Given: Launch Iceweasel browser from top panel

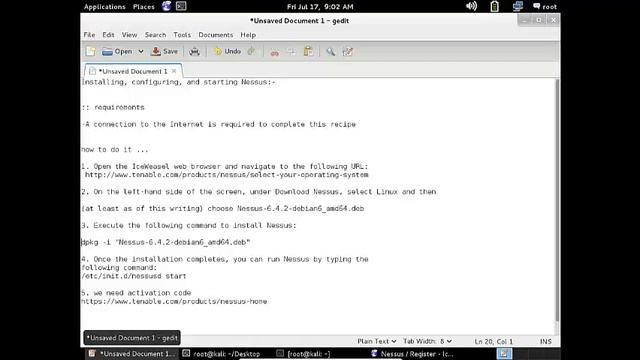Looking at the screenshot, I should coord(167,6).
